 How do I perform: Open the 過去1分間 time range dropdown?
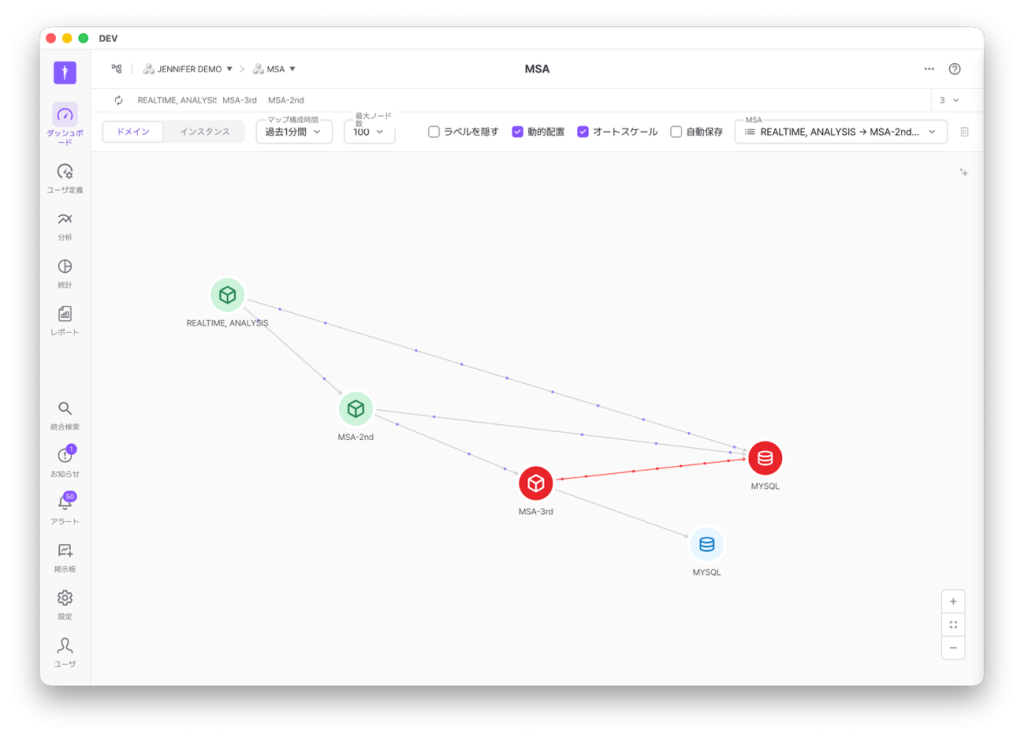293,132
